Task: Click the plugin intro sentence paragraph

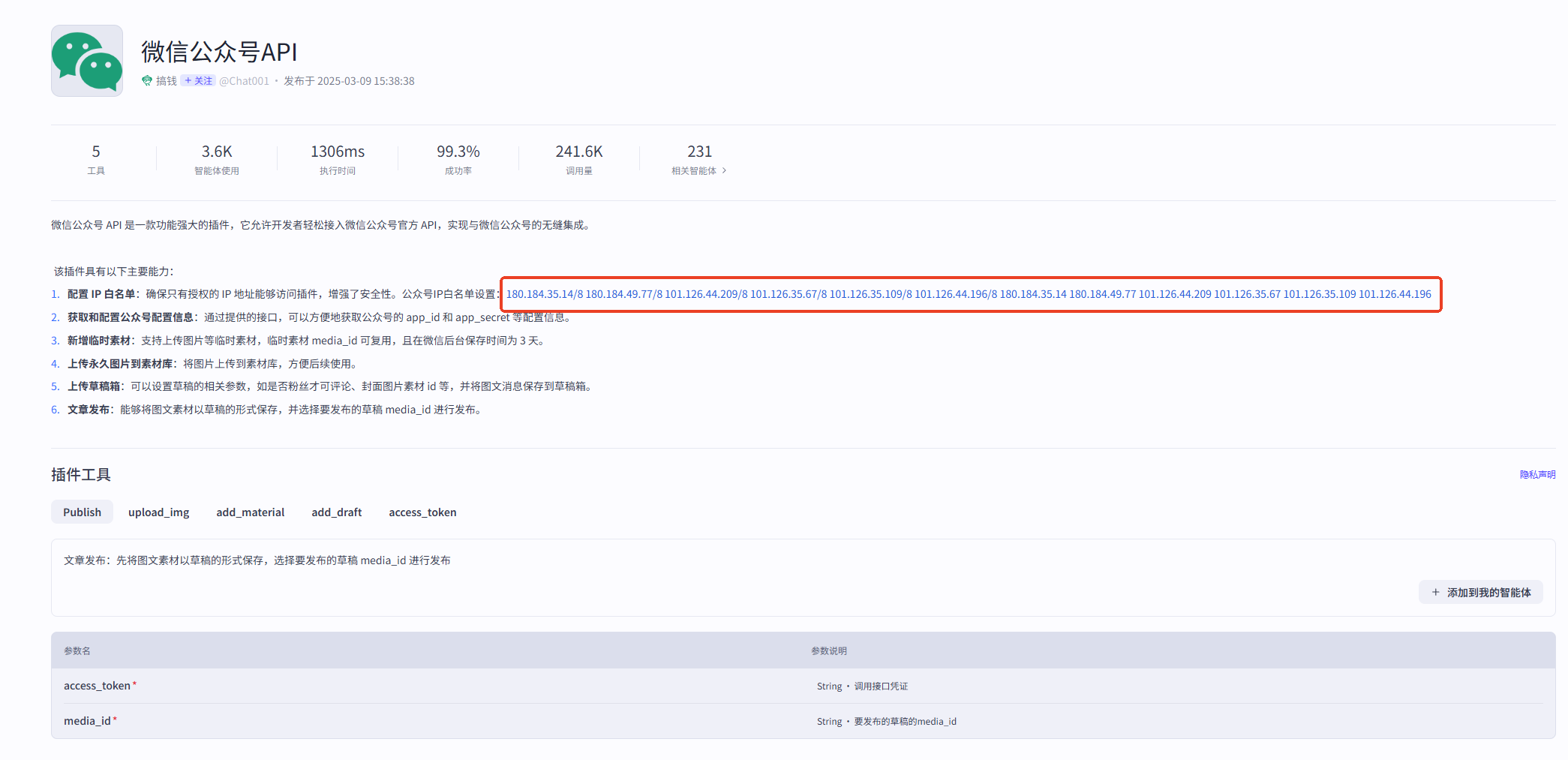Action: click(322, 225)
